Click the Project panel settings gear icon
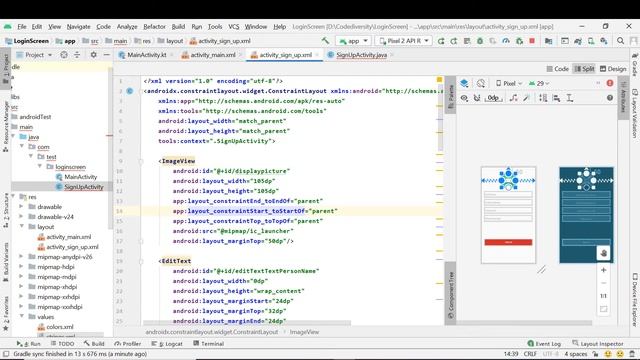Viewport: 640px width, 360px height. [x=93, y=54]
